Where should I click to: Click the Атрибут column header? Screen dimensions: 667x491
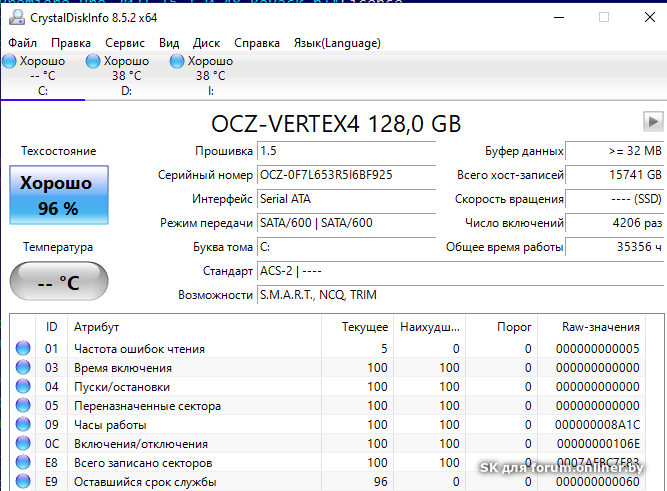97,327
